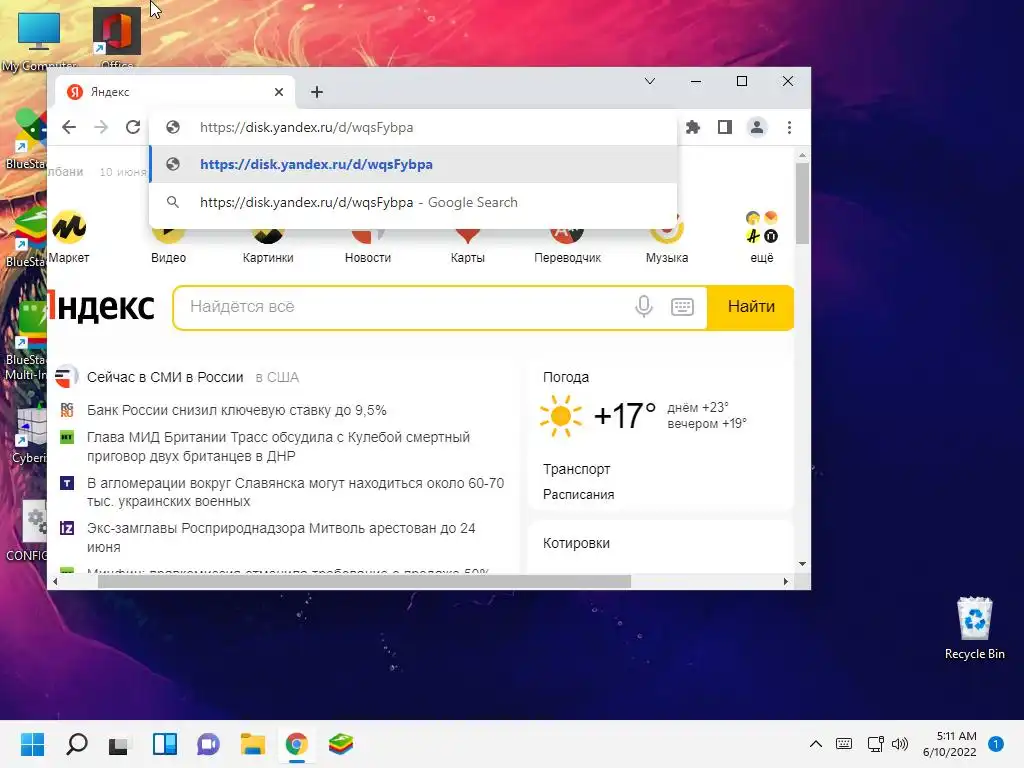
Task: Click the yellow Найти button
Action: 751,307
